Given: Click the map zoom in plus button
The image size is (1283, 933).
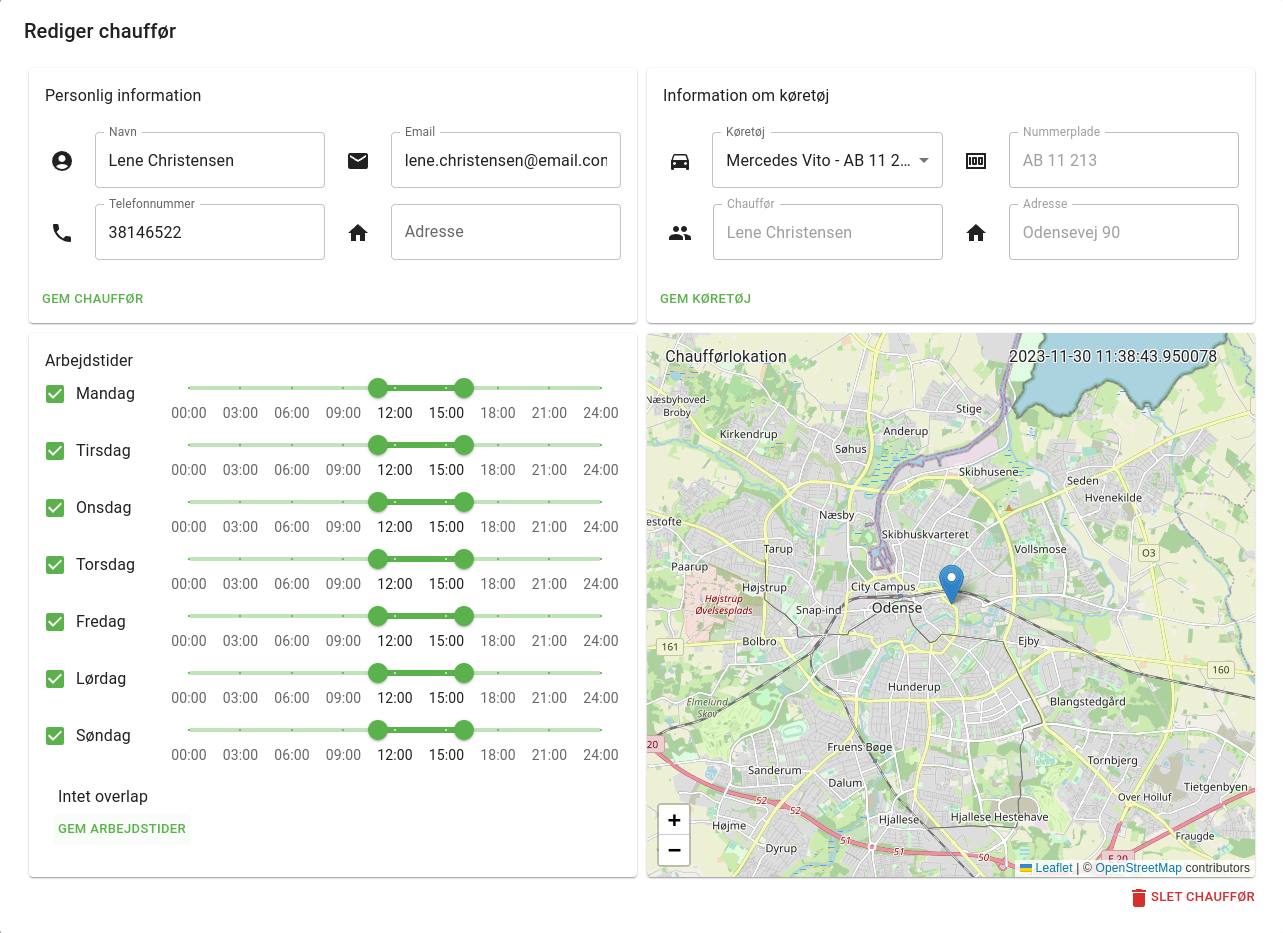Looking at the screenshot, I should 674,820.
